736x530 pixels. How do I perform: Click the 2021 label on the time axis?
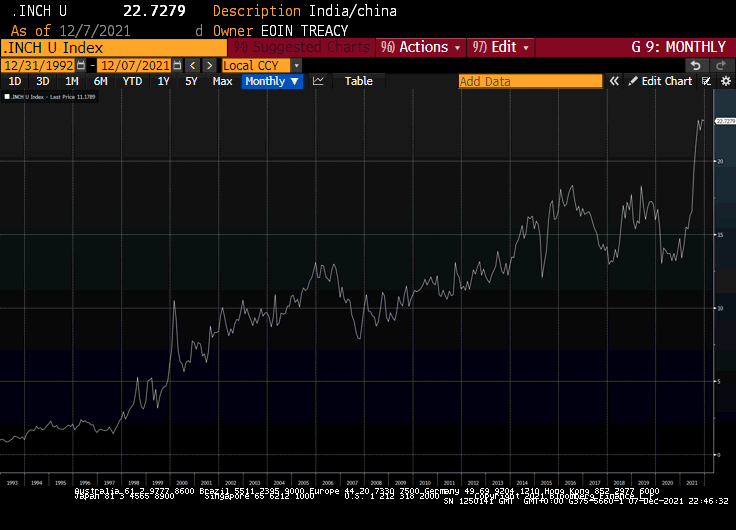(x=691, y=483)
